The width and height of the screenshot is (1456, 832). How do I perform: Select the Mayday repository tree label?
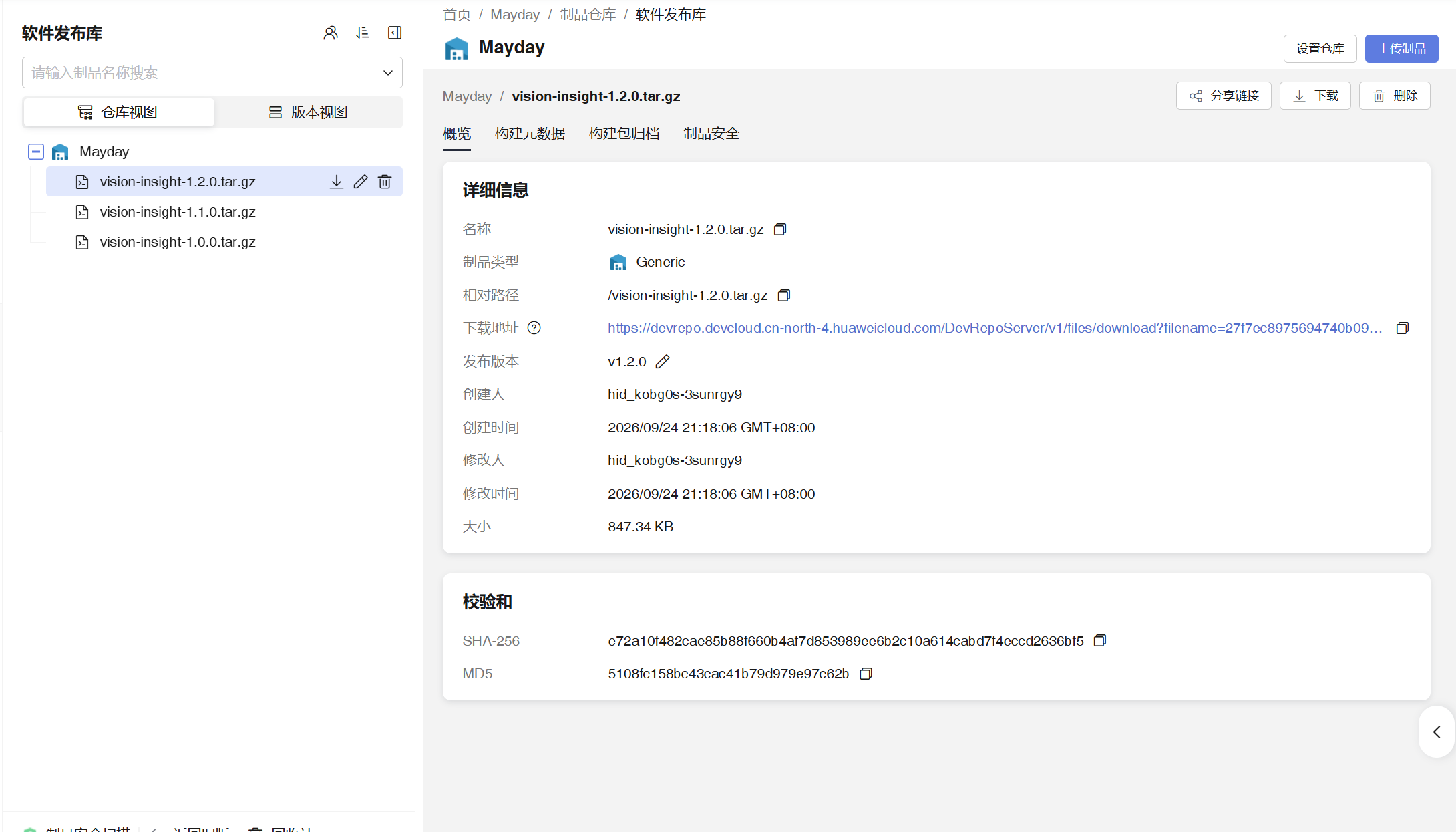tap(104, 152)
